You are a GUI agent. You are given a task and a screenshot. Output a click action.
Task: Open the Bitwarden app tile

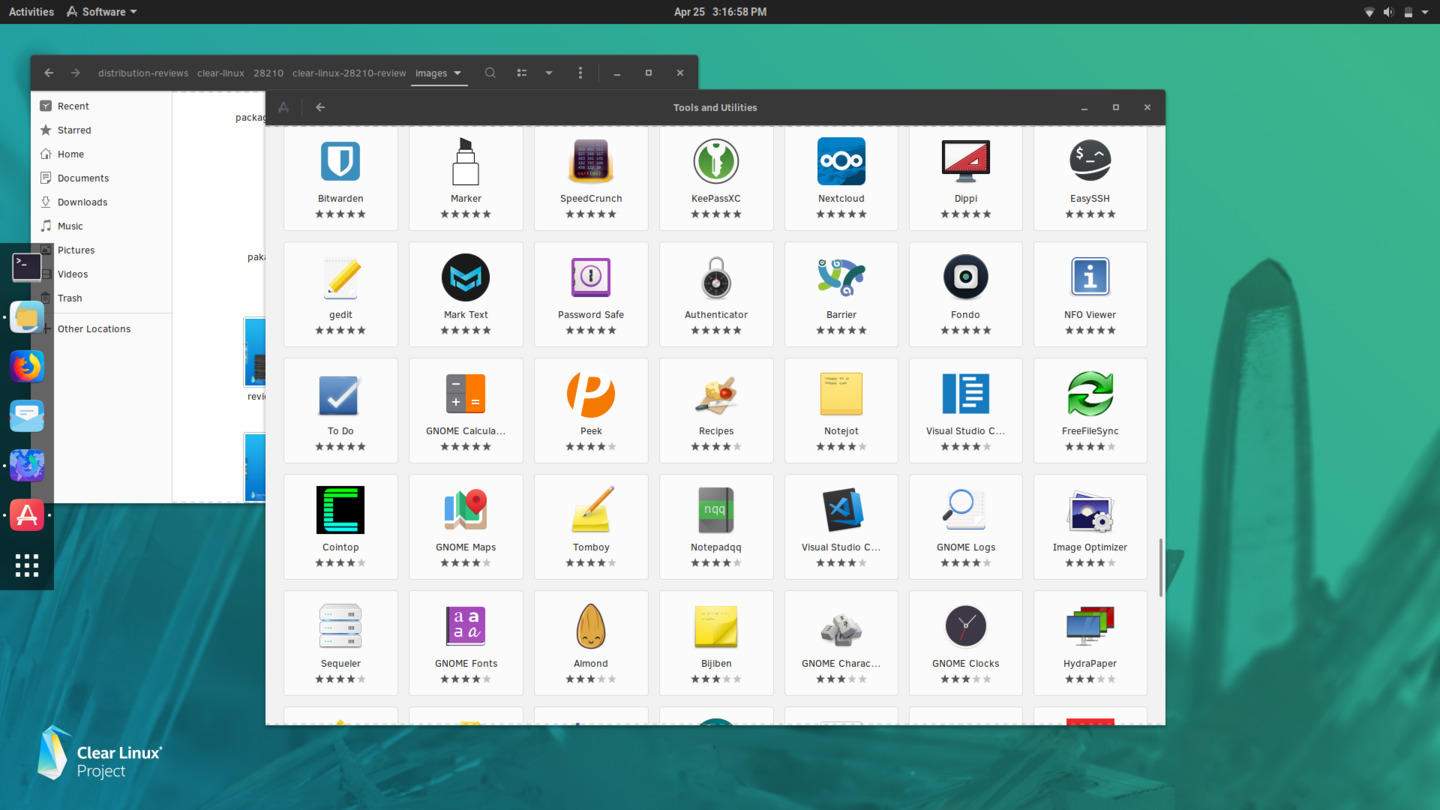[340, 178]
